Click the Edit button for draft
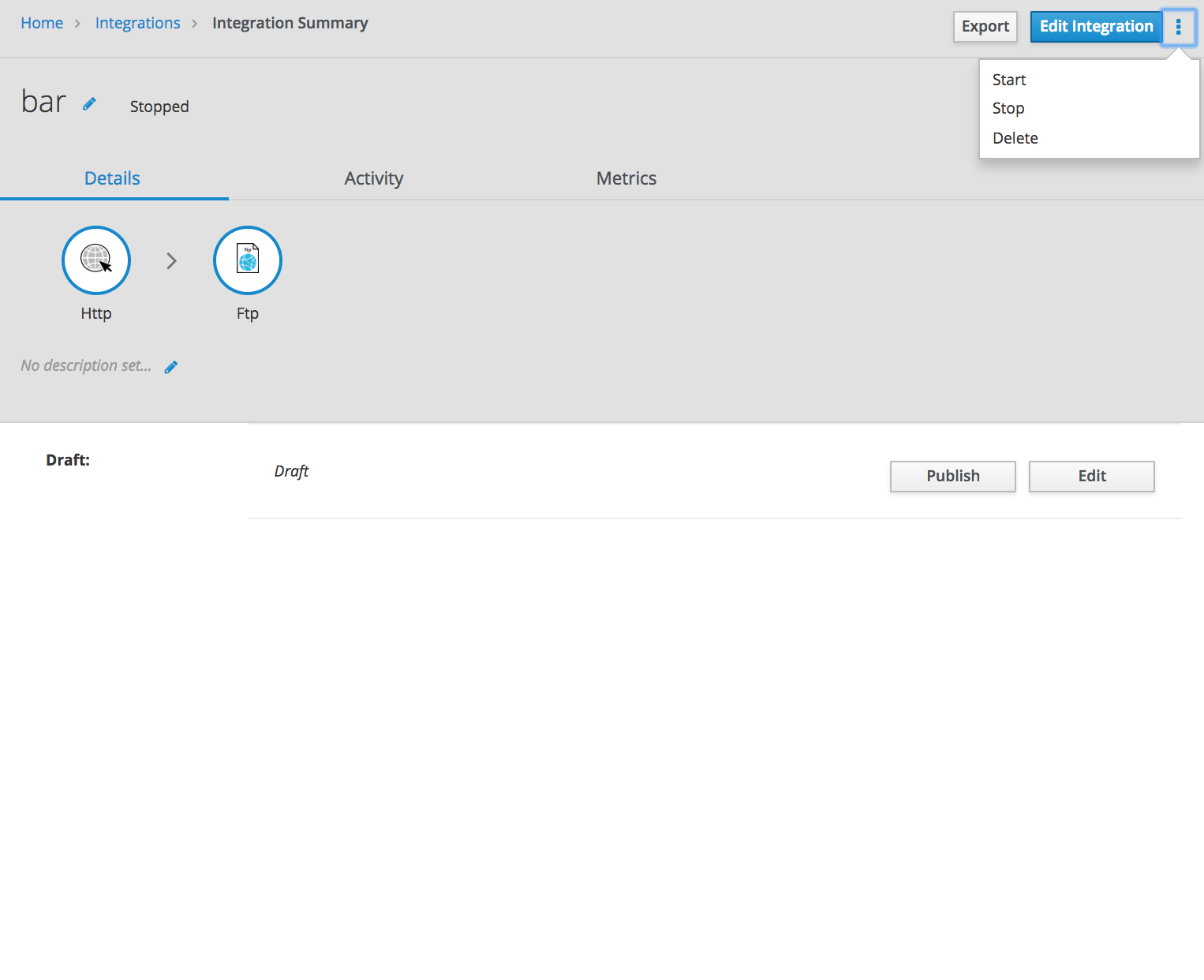1204x980 pixels. pyautogui.click(x=1092, y=477)
